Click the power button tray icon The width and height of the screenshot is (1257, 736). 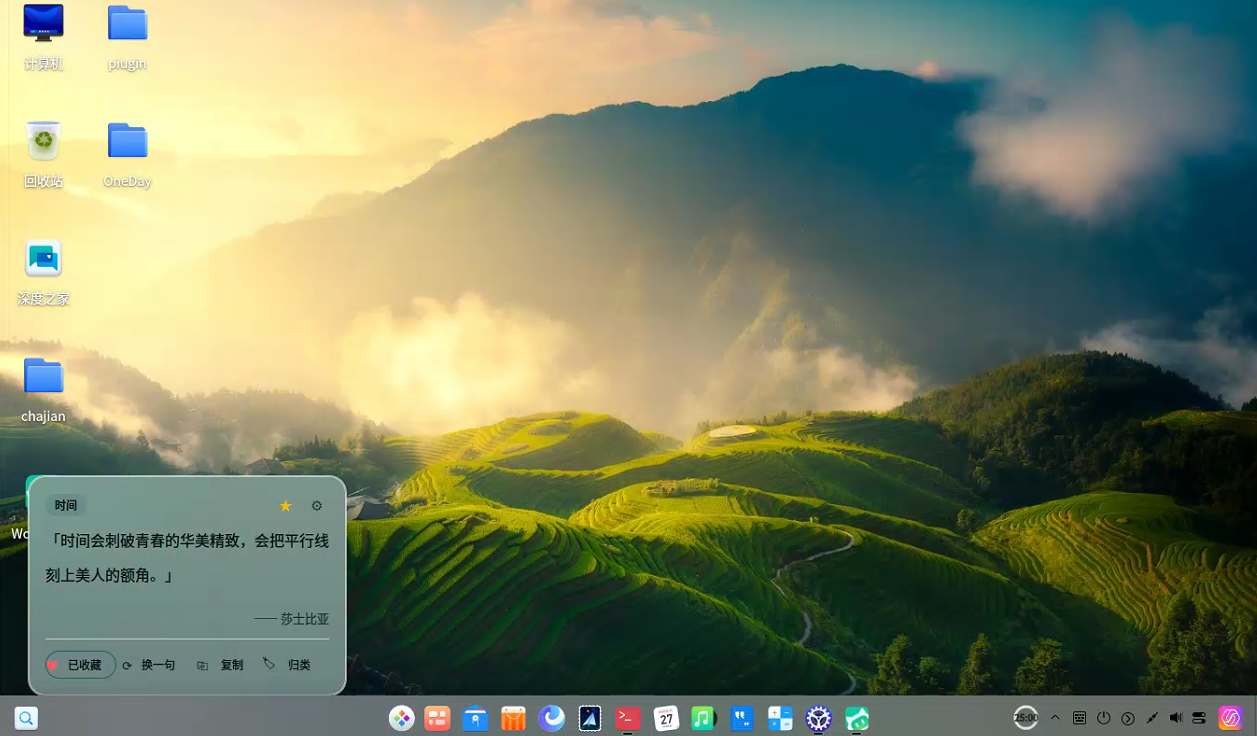[1104, 718]
